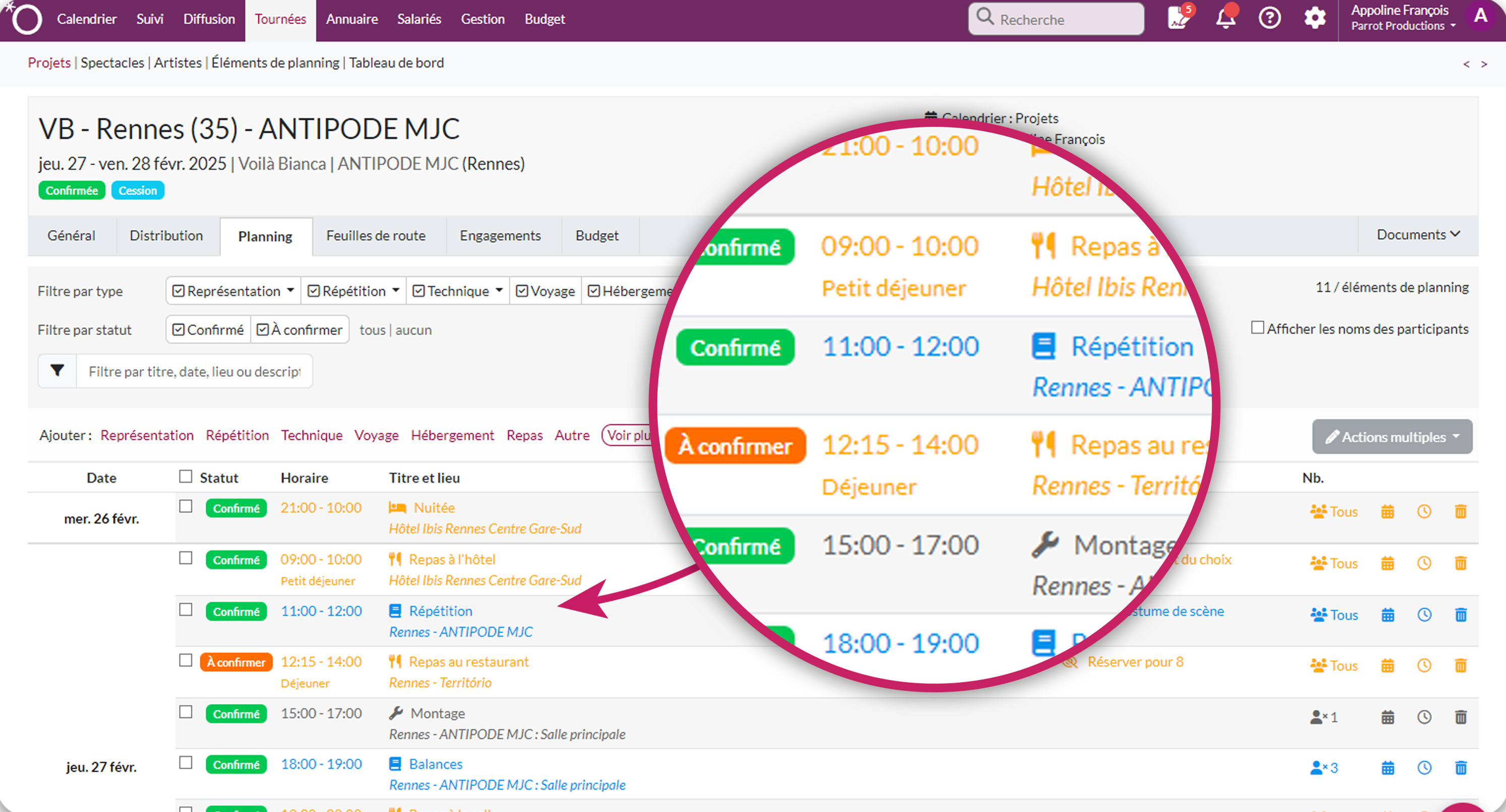Open the Tournées top menu
The width and height of the screenshot is (1506, 812).
pos(280,19)
